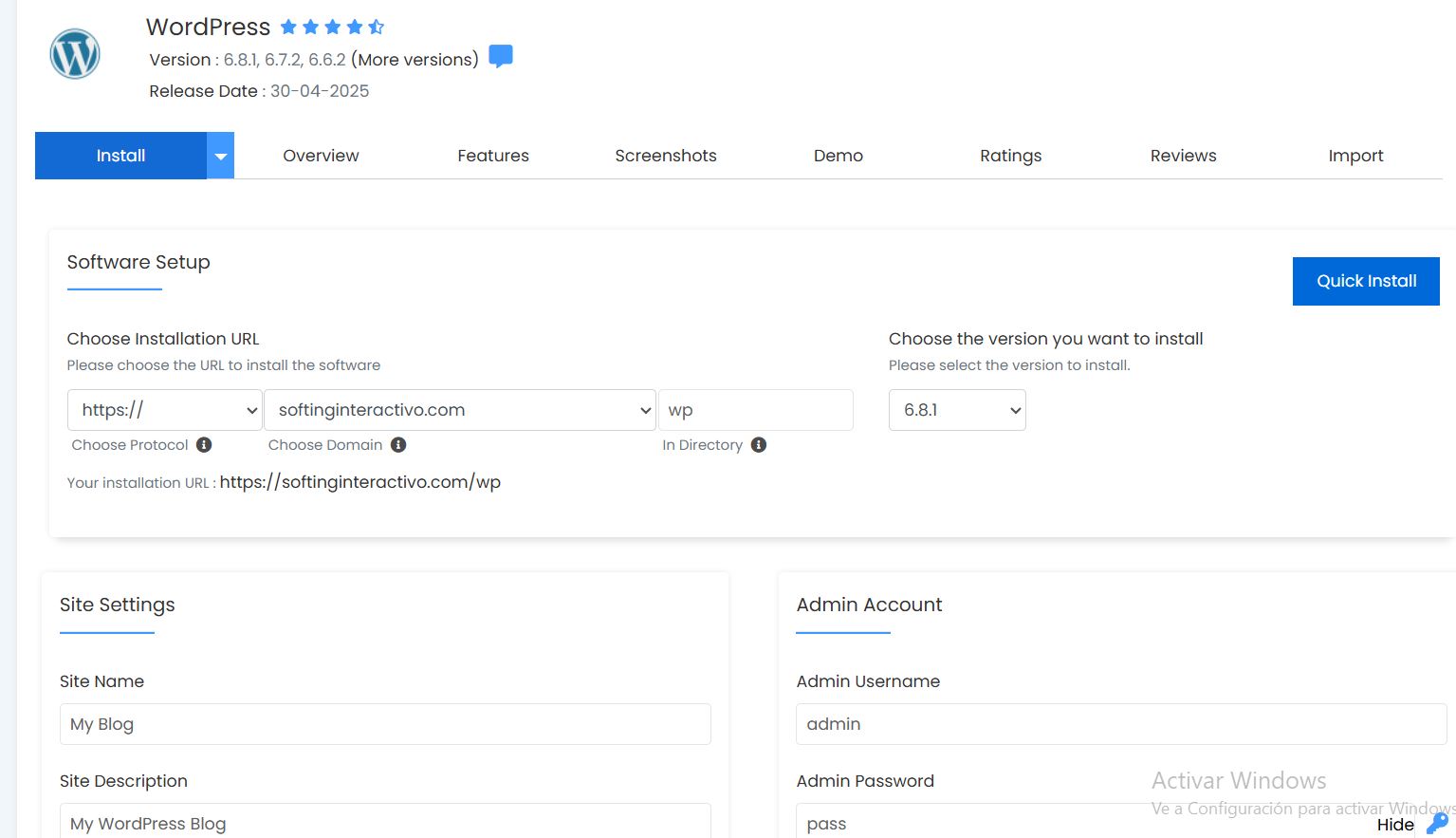The width and height of the screenshot is (1456, 838).
Task: Click the info icon beside Choose Protocol
Action: pos(204,445)
